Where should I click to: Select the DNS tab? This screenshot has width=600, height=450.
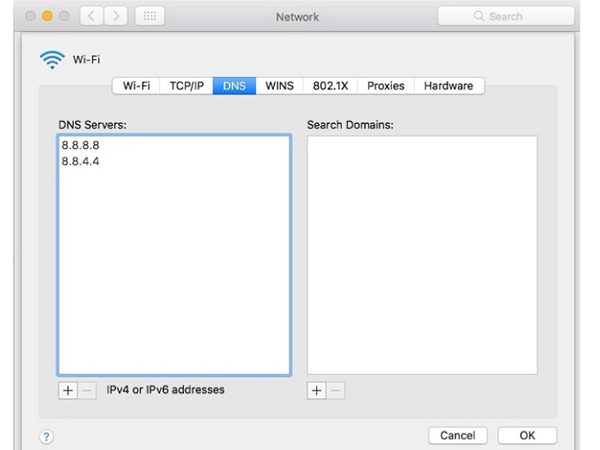tap(234, 86)
